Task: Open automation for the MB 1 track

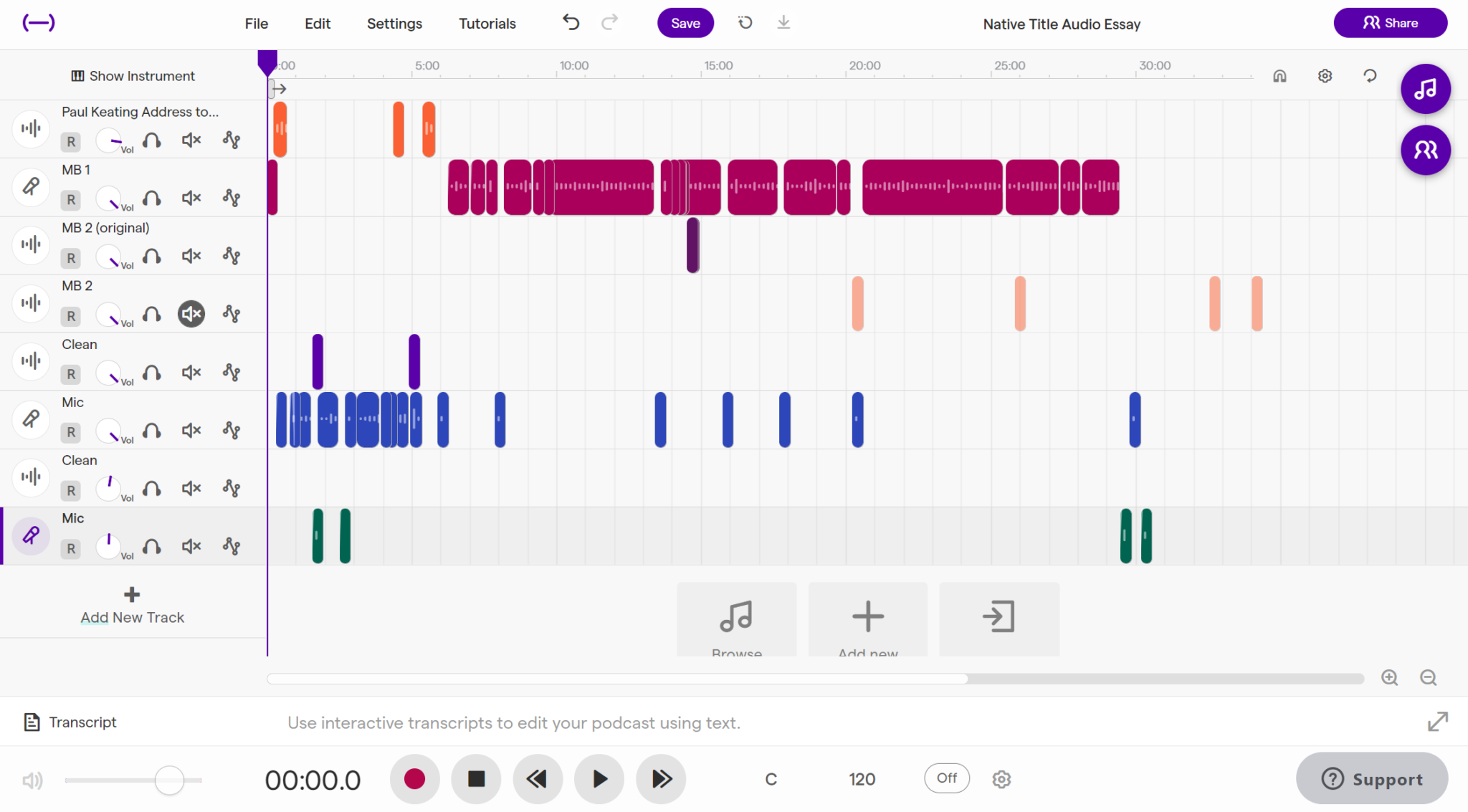Action: 231,198
